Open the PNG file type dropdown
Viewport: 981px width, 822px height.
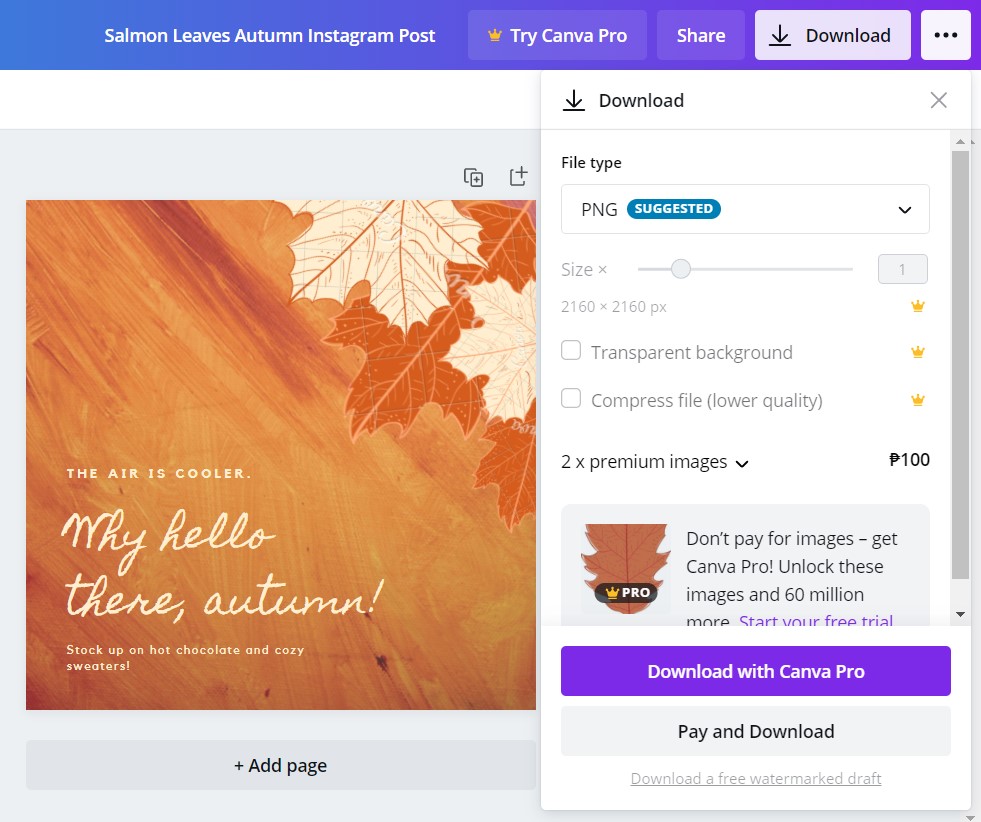click(745, 209)
